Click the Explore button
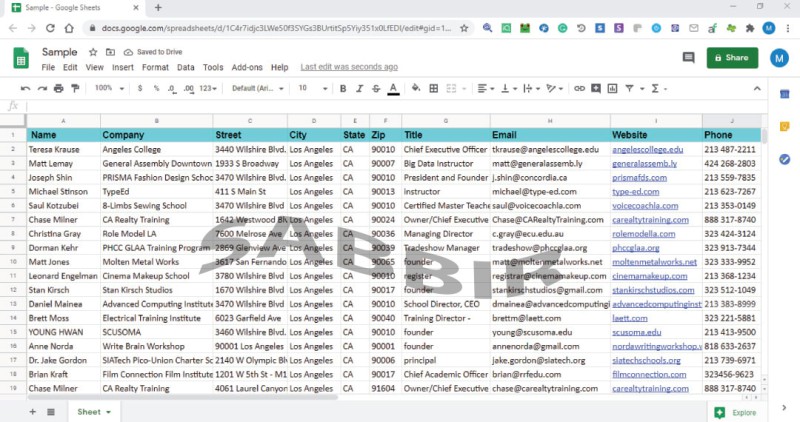Viewport: 800px width, 422px height. [x=735, y=412]
